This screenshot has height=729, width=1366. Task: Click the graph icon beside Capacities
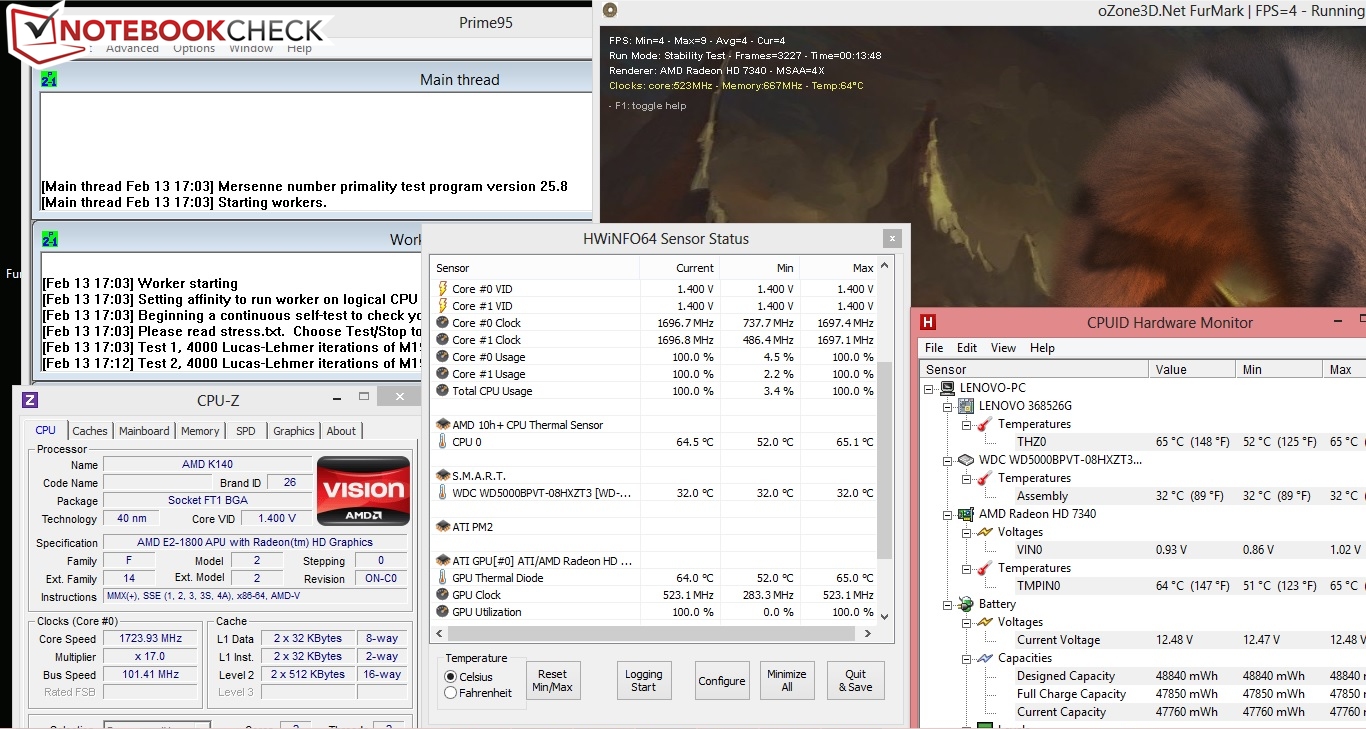point(985,658)
